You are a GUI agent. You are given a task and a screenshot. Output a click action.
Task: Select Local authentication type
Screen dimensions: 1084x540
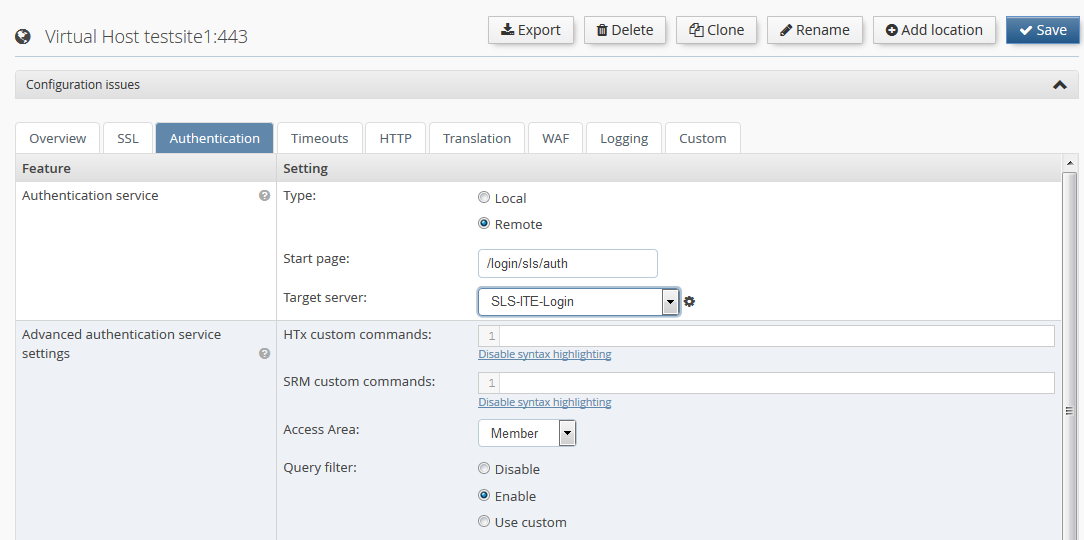click(484, 198)
